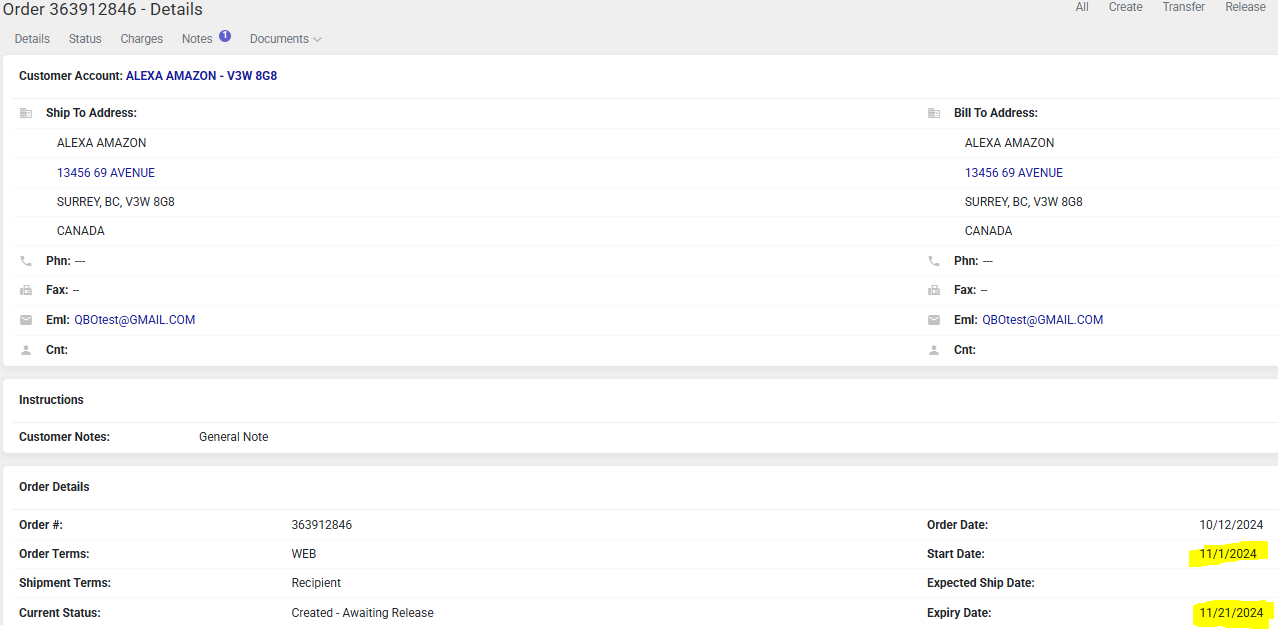Click the Ship To email envelope icon

point(26,320)
